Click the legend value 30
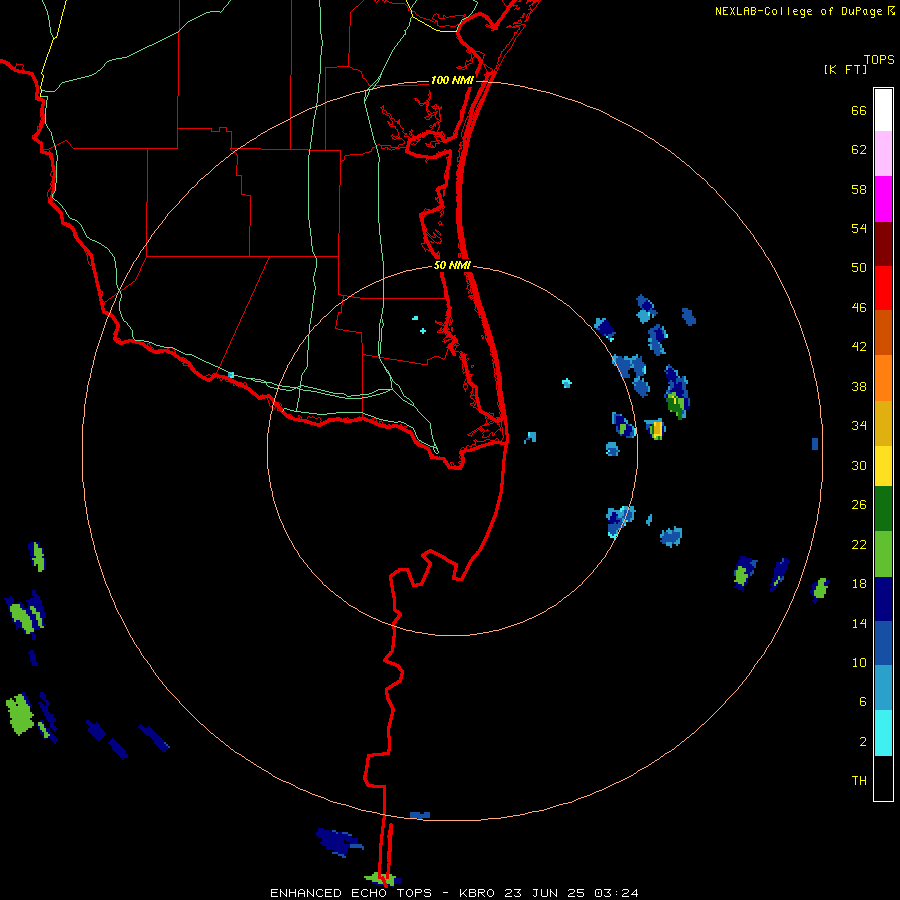Screen dimensions: 900x900 click(859, 465)
